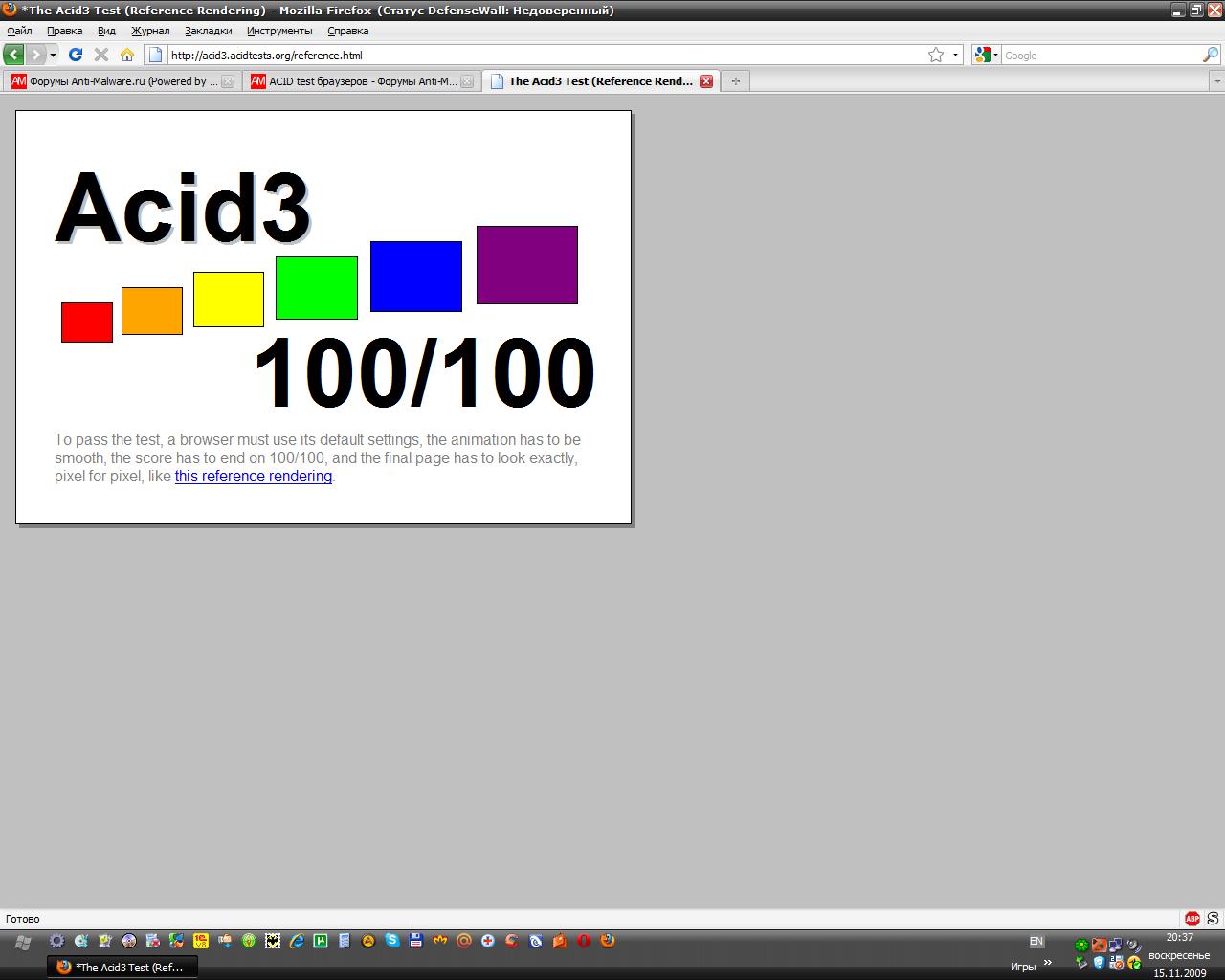Go back with the green Back arrow
Screen dimensions: 1225x980
pyautogui.click(x=13, y=55)
